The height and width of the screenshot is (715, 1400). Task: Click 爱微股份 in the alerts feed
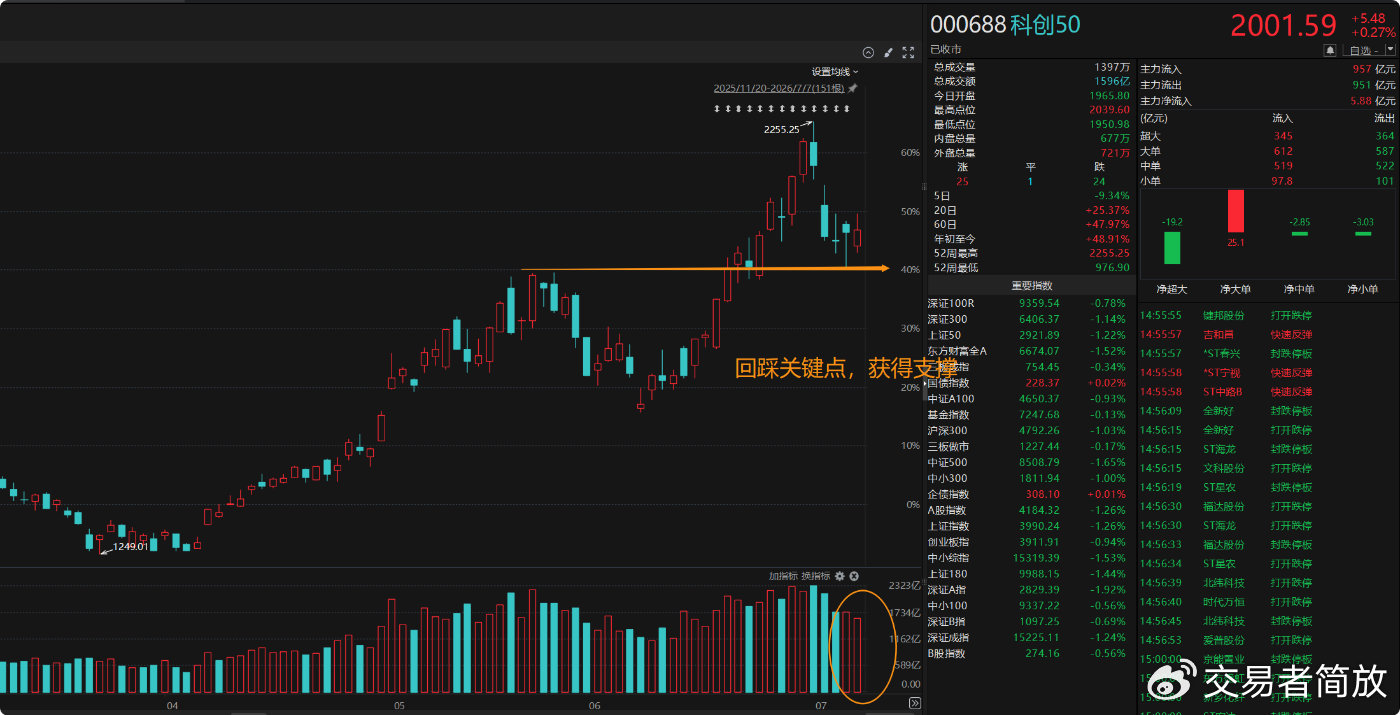pos(1224,640)
